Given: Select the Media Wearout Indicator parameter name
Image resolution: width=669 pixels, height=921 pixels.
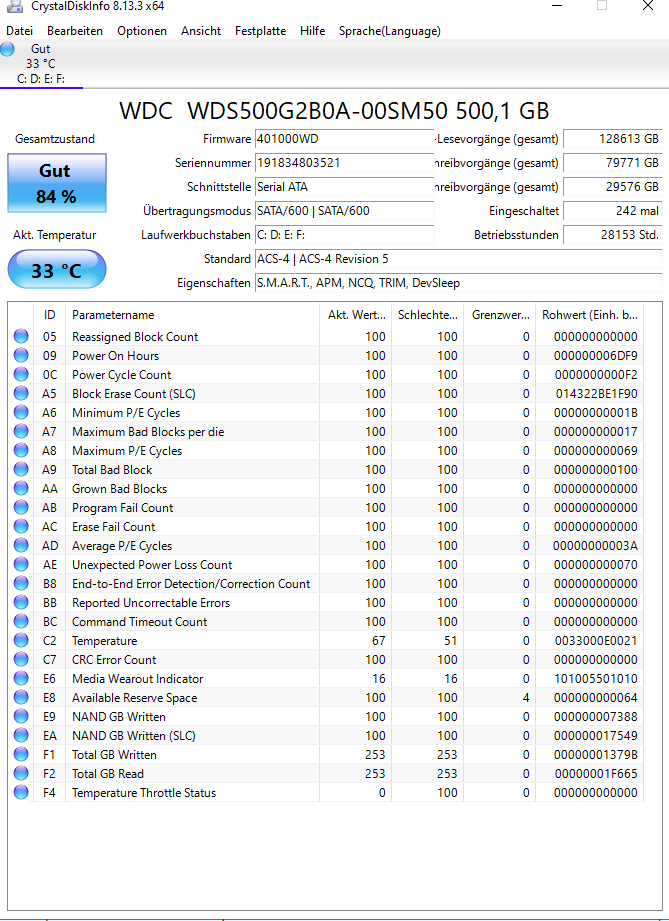Looking at the screenshot, I should [137, 679].
